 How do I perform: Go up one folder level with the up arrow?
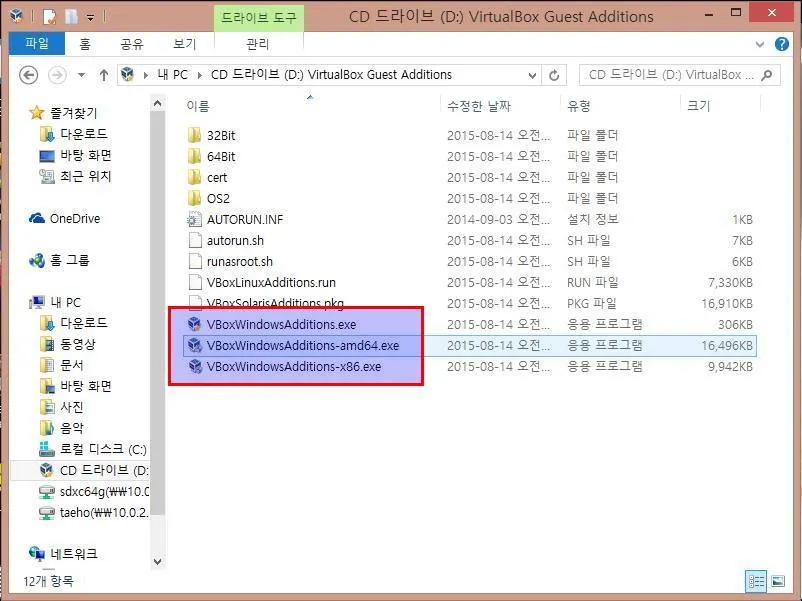(104, 75)
